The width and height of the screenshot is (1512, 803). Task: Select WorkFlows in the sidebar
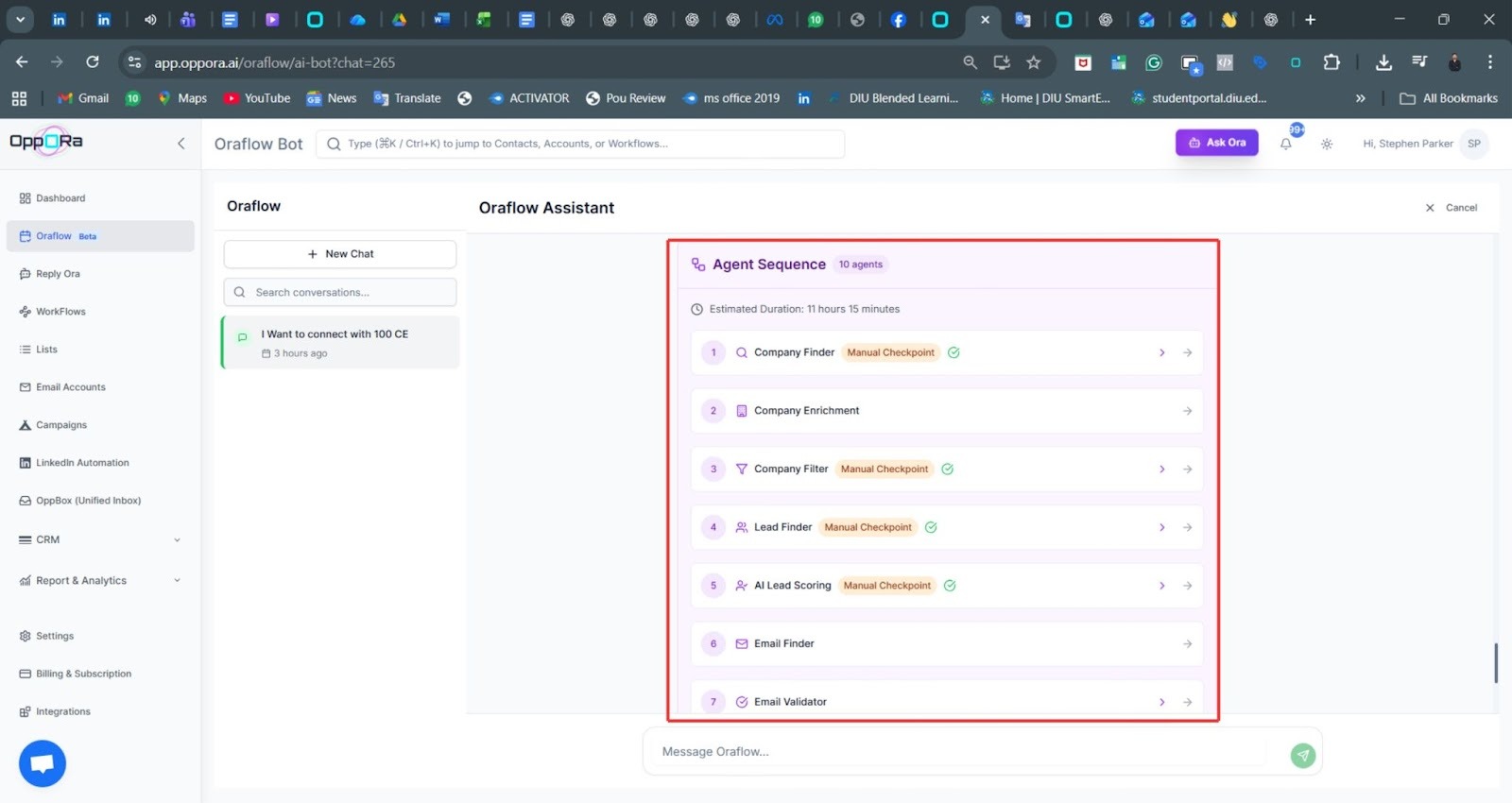60,312
